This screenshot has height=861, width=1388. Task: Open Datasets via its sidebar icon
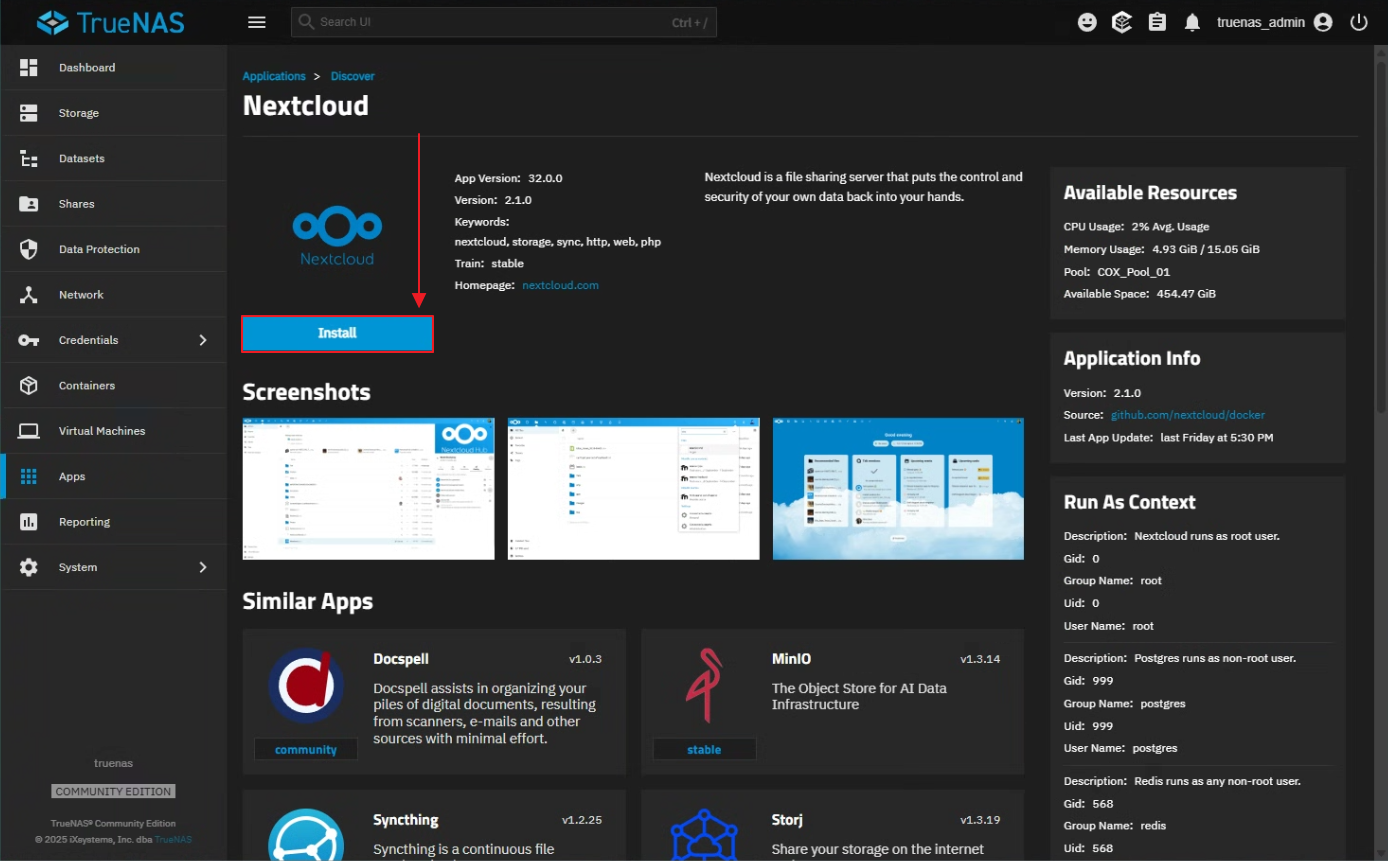(x=28, y=159)
